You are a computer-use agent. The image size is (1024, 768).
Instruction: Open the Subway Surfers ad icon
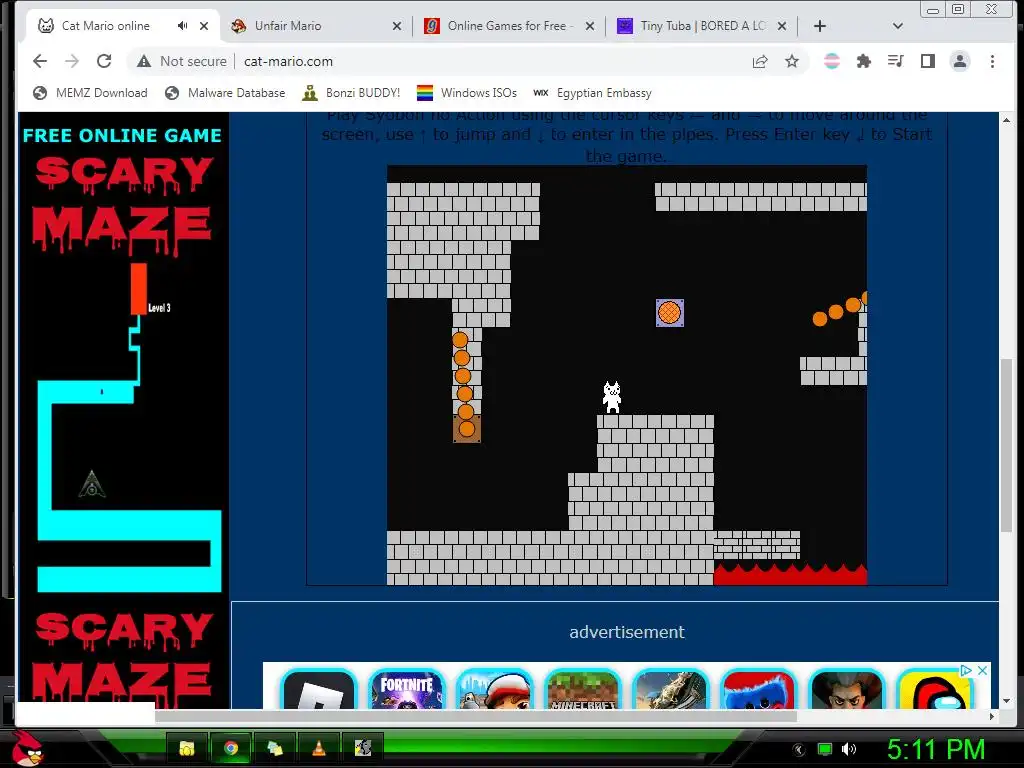(495, 690)
